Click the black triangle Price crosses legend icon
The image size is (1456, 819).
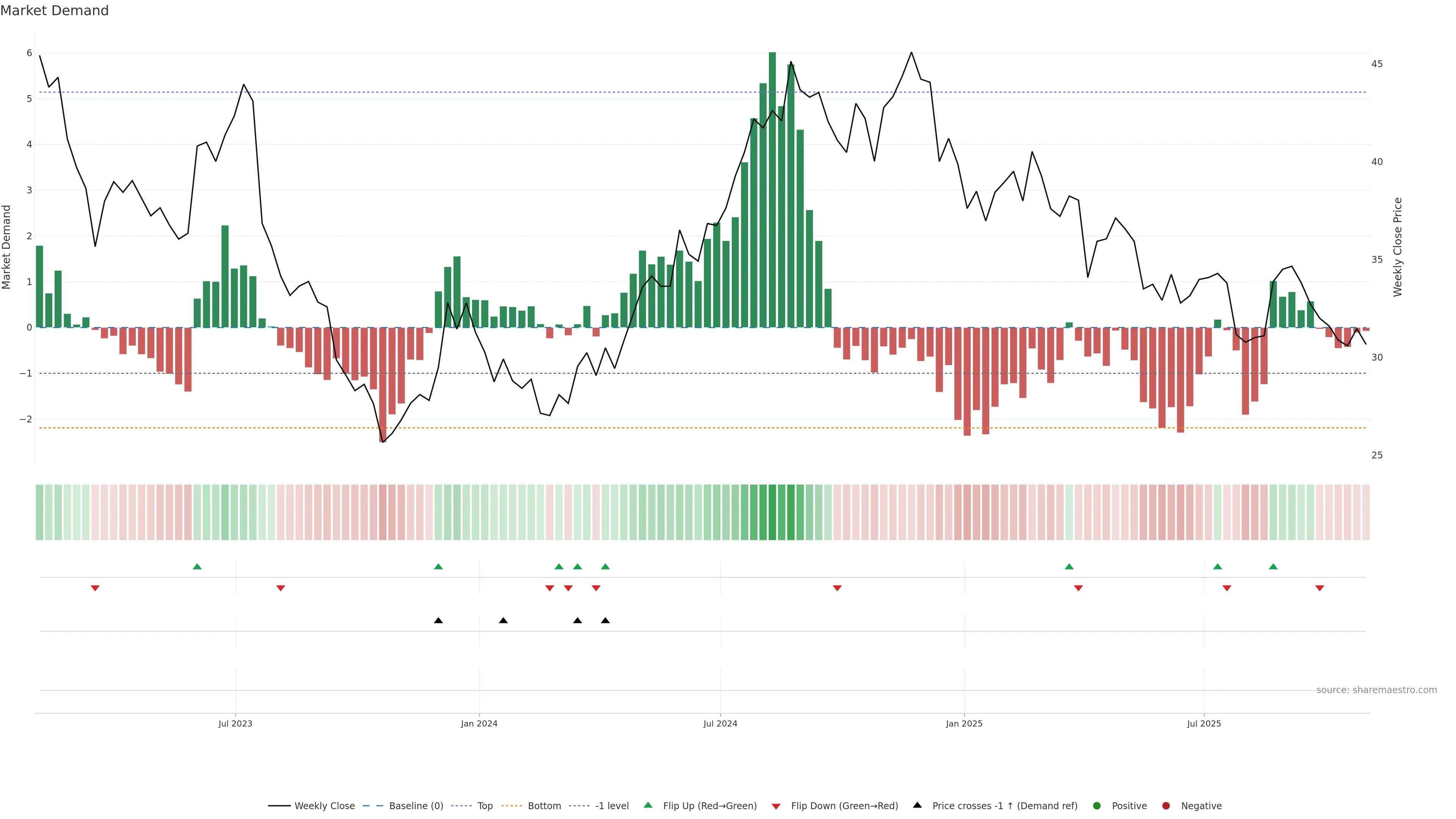coord(917,805)
